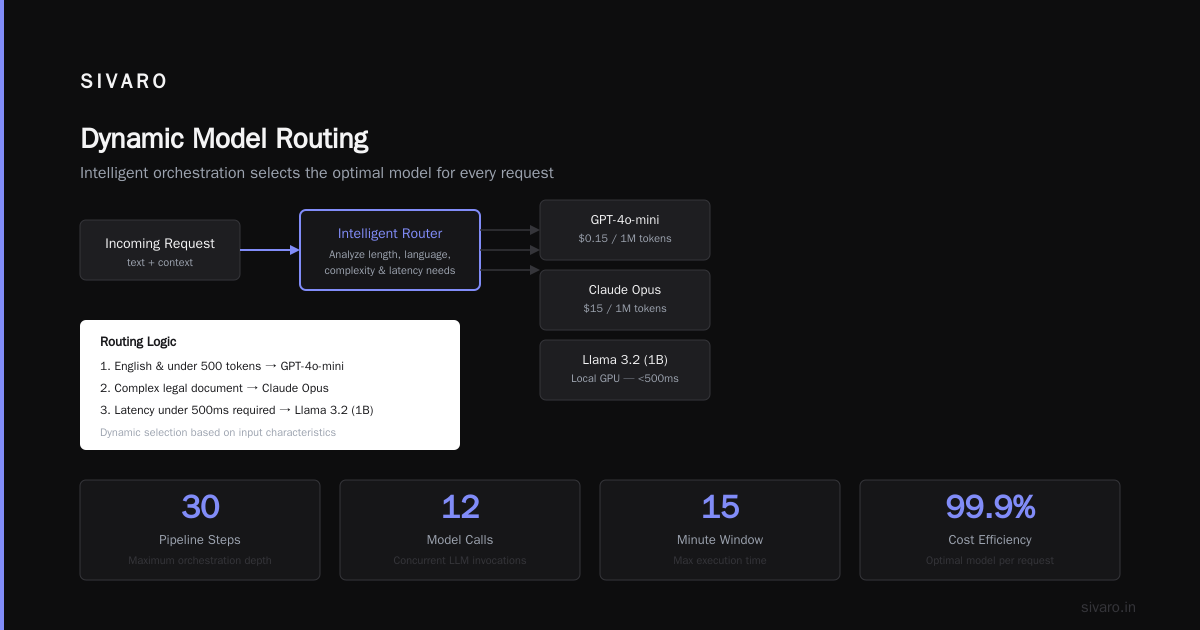This screenshot has width=1200, height=630.
Task: Click the Dynamic selection based on input note
Action: (x=218, y=432)
